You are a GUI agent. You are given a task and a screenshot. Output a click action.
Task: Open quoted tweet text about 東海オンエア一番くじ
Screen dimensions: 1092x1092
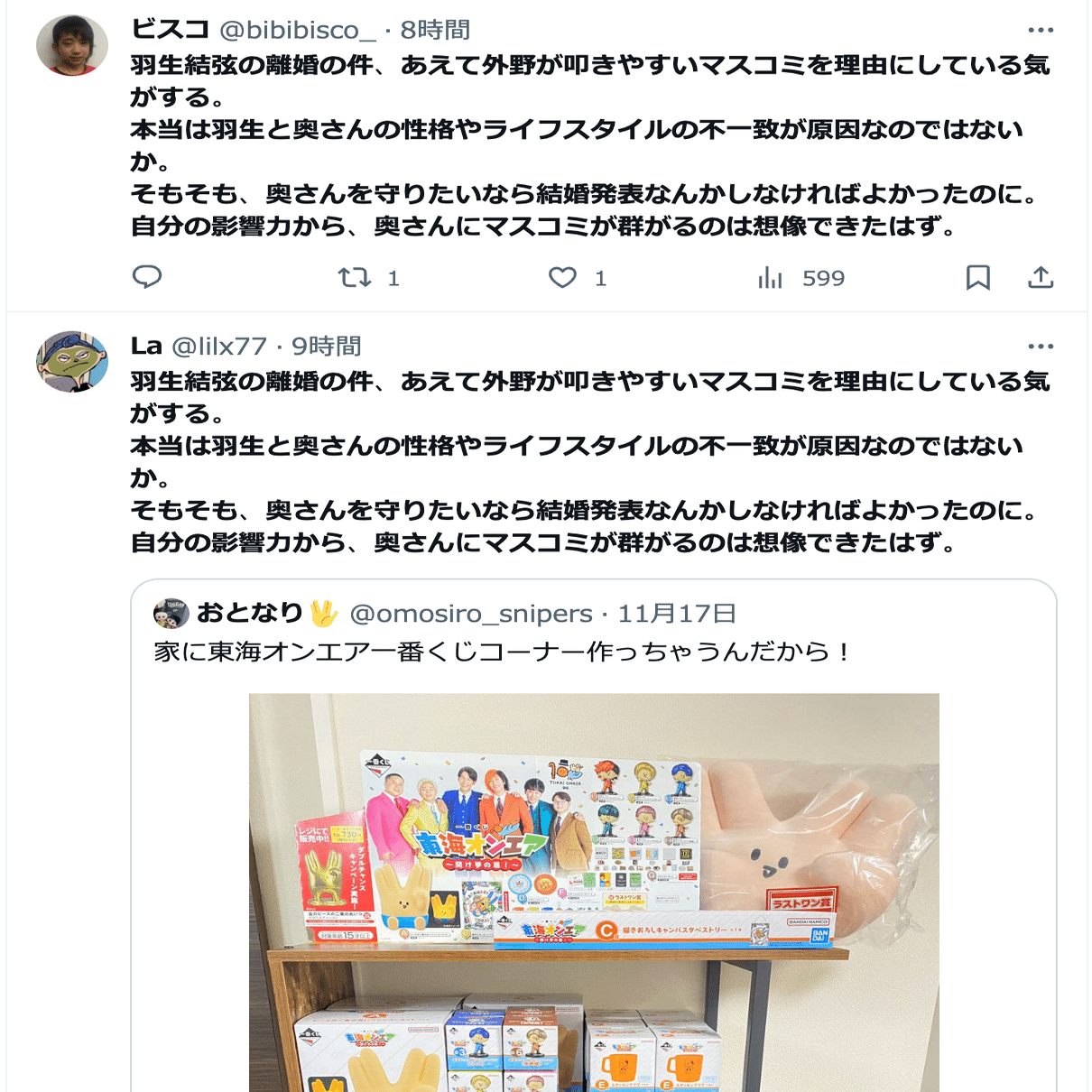[x=502, y=652]
